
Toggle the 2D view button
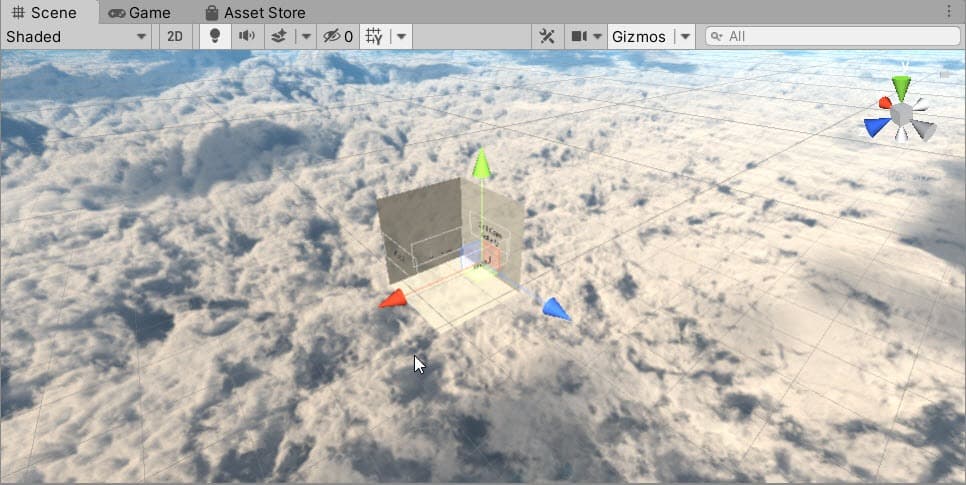[x=175, y=36]
